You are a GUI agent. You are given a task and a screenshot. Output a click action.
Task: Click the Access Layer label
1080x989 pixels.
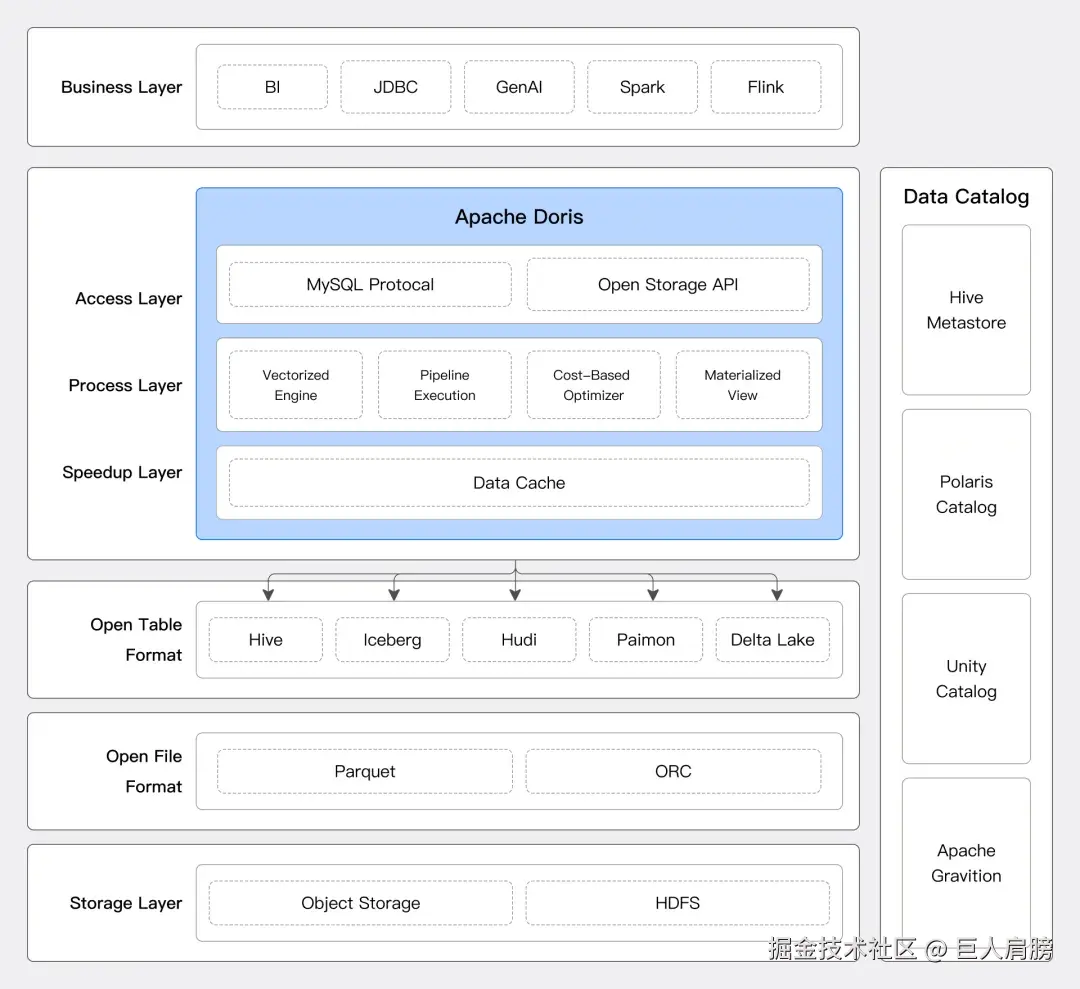(129, 299)
